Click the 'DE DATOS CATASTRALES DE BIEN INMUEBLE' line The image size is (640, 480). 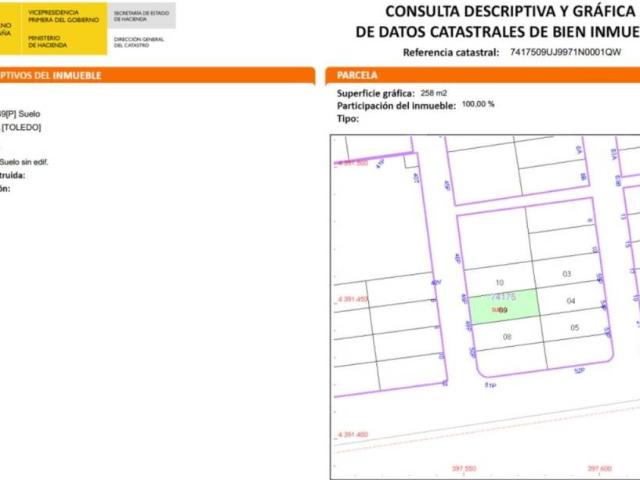point(498,31)
